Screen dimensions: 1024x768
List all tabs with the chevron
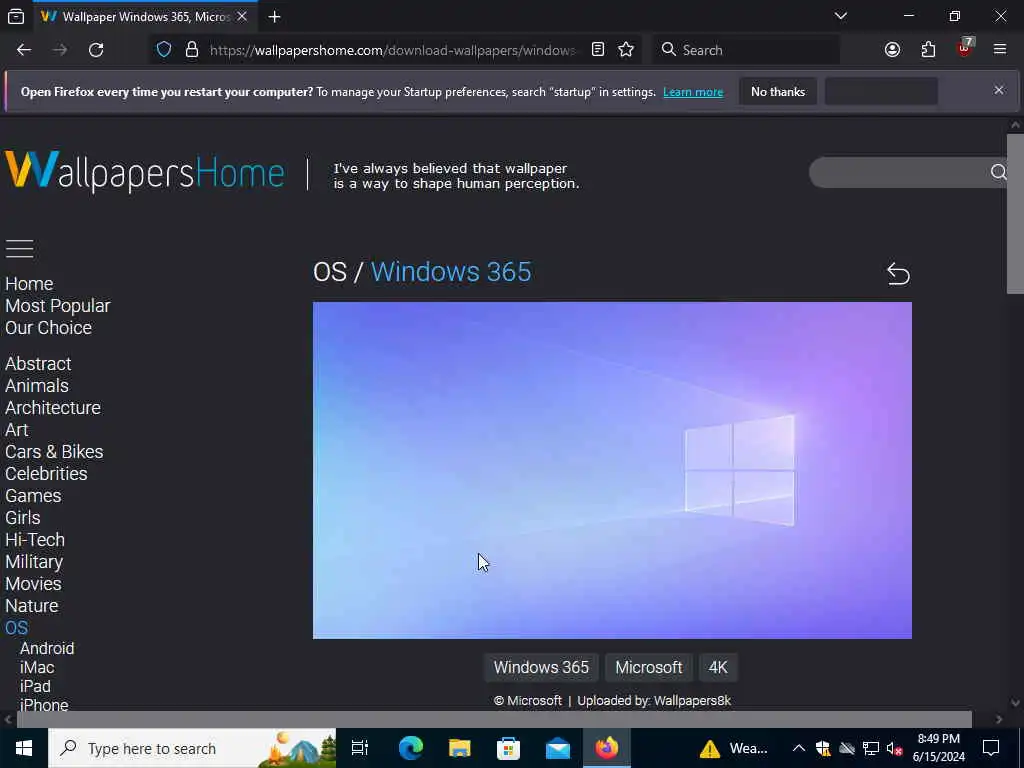(840, 16)
